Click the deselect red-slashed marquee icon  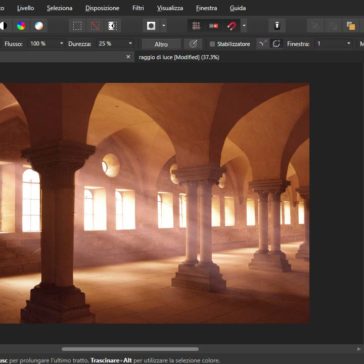pyautogui.click(x=95, y=26)
